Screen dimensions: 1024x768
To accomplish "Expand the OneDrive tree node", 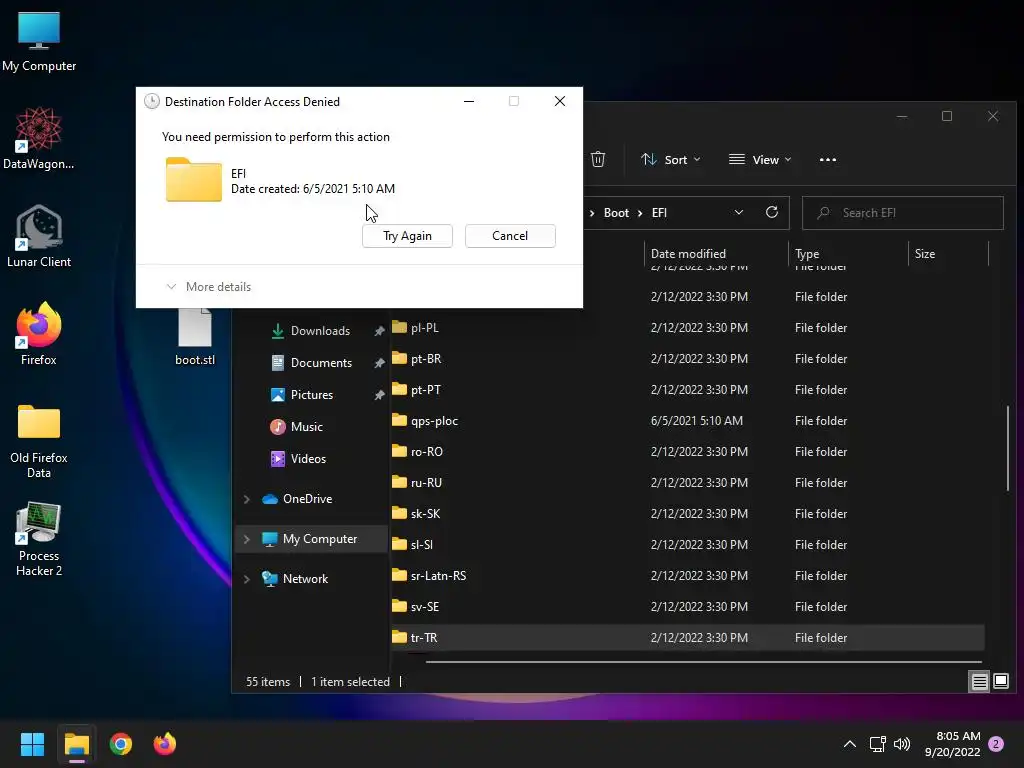I will point(247,499).
